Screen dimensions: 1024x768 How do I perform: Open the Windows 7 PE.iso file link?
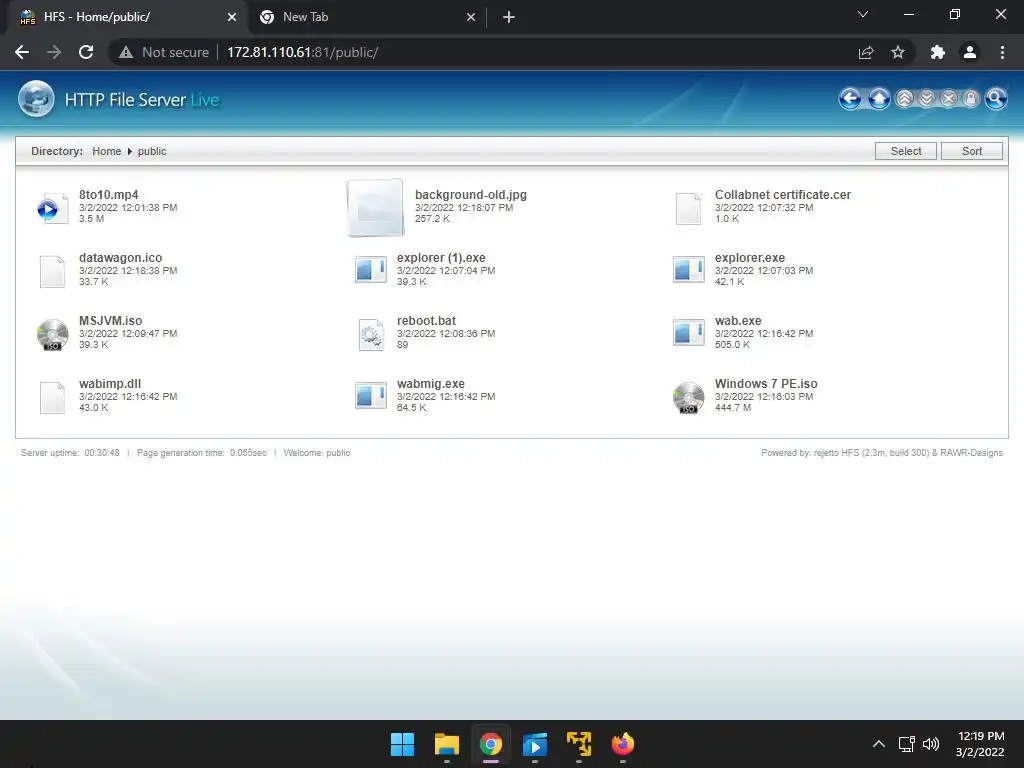point(766,384)
